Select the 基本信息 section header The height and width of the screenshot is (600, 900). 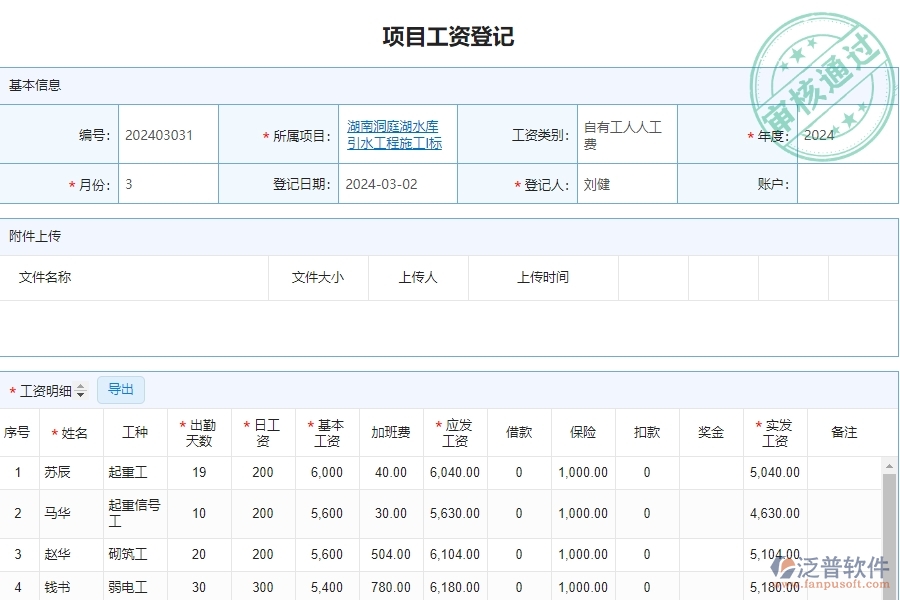click(34, 85)
